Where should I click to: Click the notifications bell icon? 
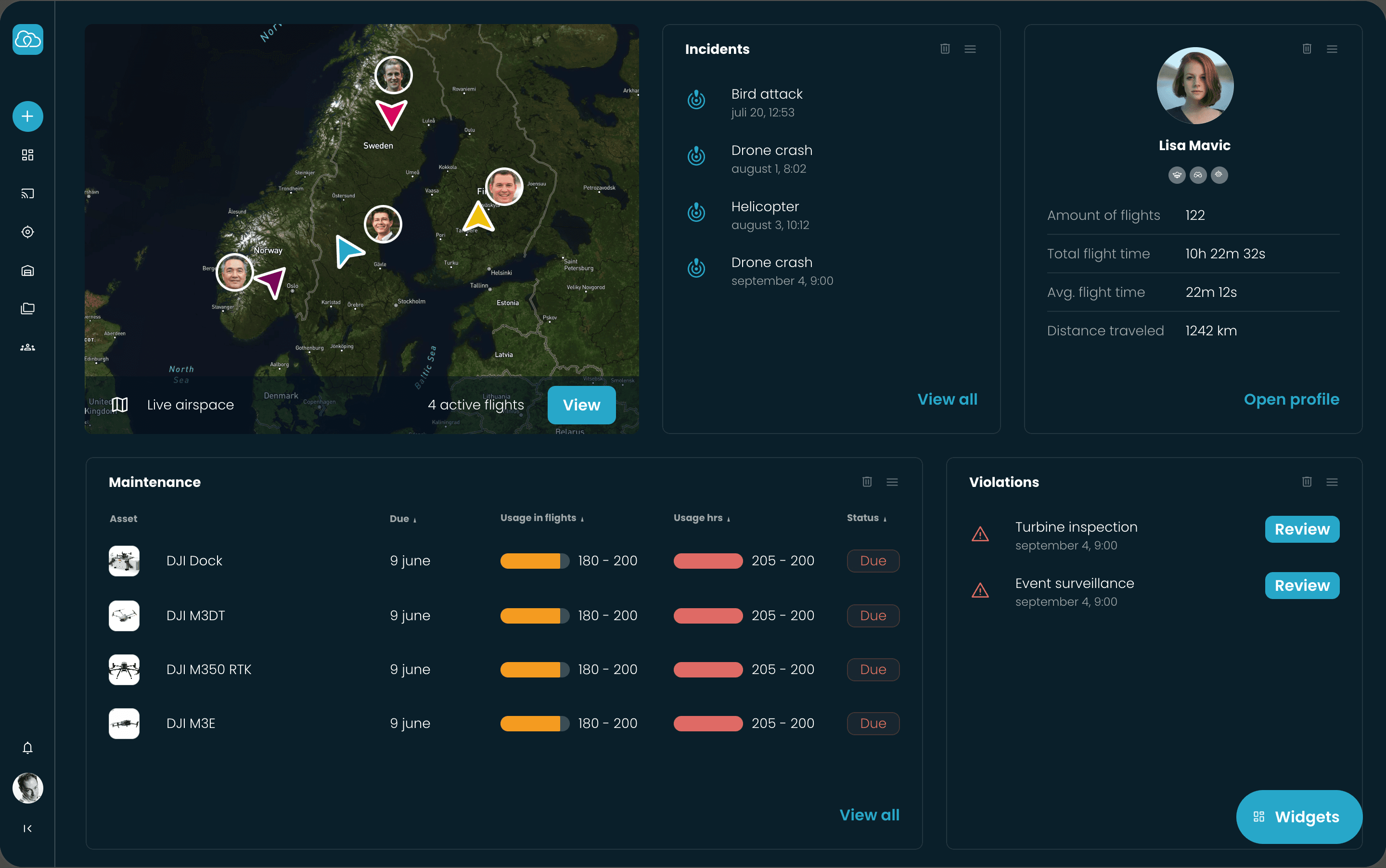27,747
